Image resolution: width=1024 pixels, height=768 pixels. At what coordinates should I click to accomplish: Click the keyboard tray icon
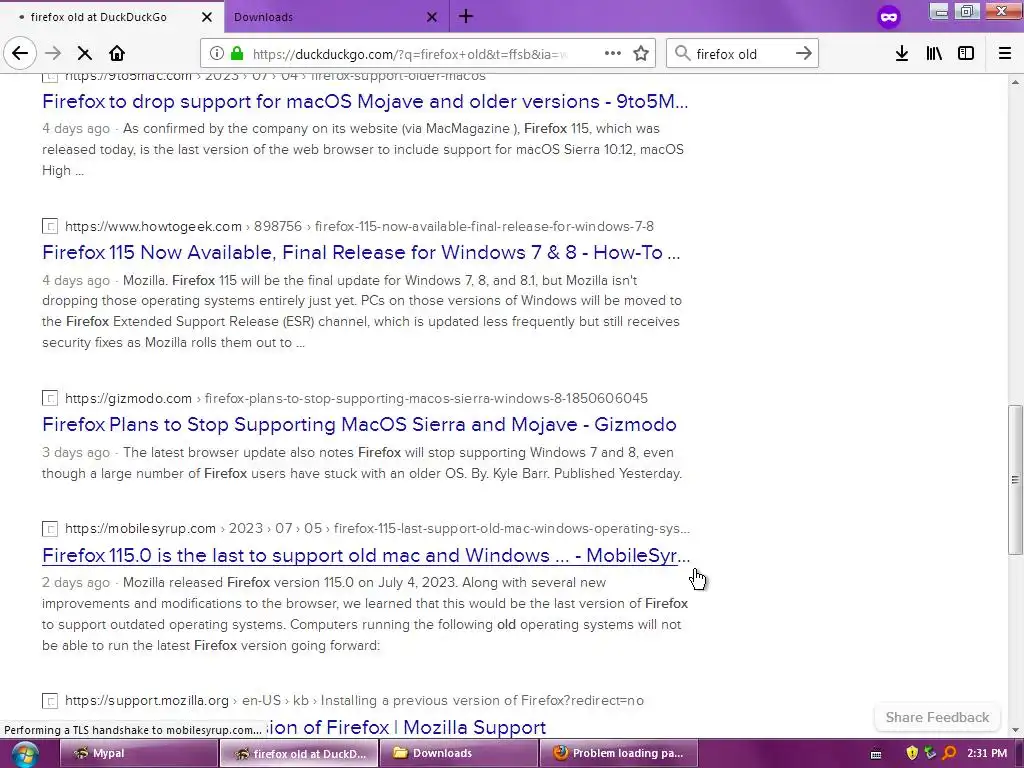tap(876, 754)
